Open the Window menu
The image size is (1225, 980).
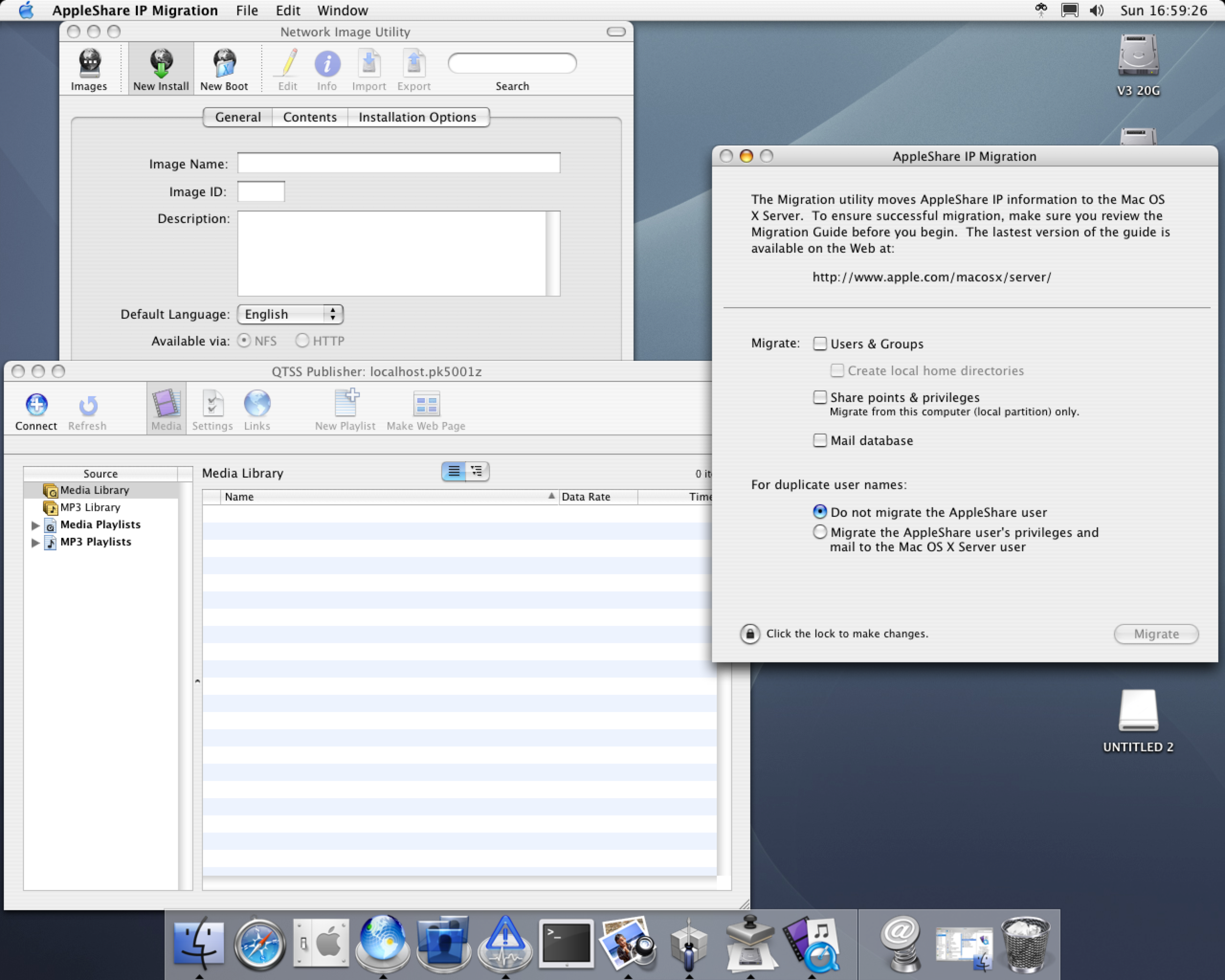click(342, 10)
